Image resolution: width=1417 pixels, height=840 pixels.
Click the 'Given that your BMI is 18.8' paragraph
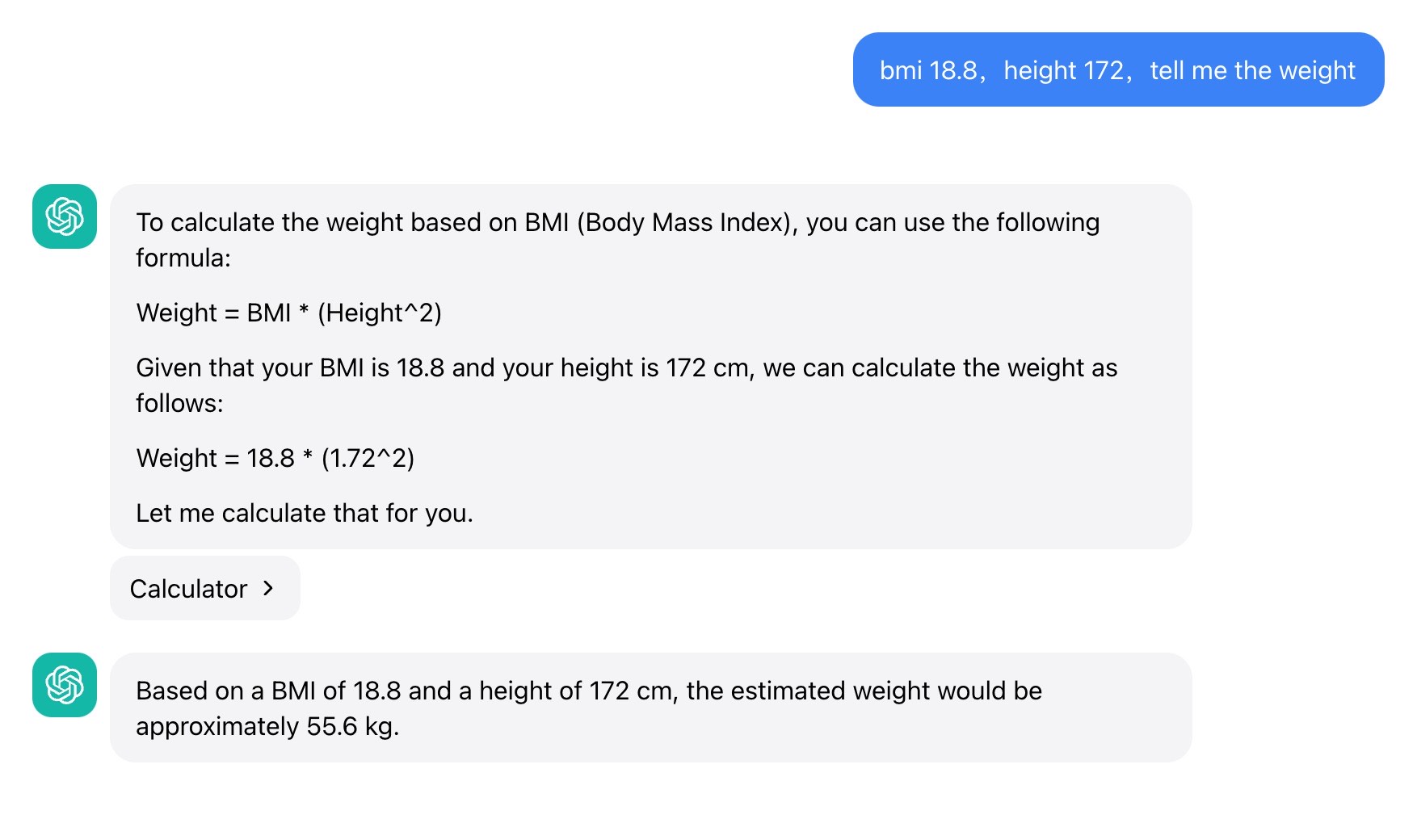pyautogui.click(x=627, y=385)
